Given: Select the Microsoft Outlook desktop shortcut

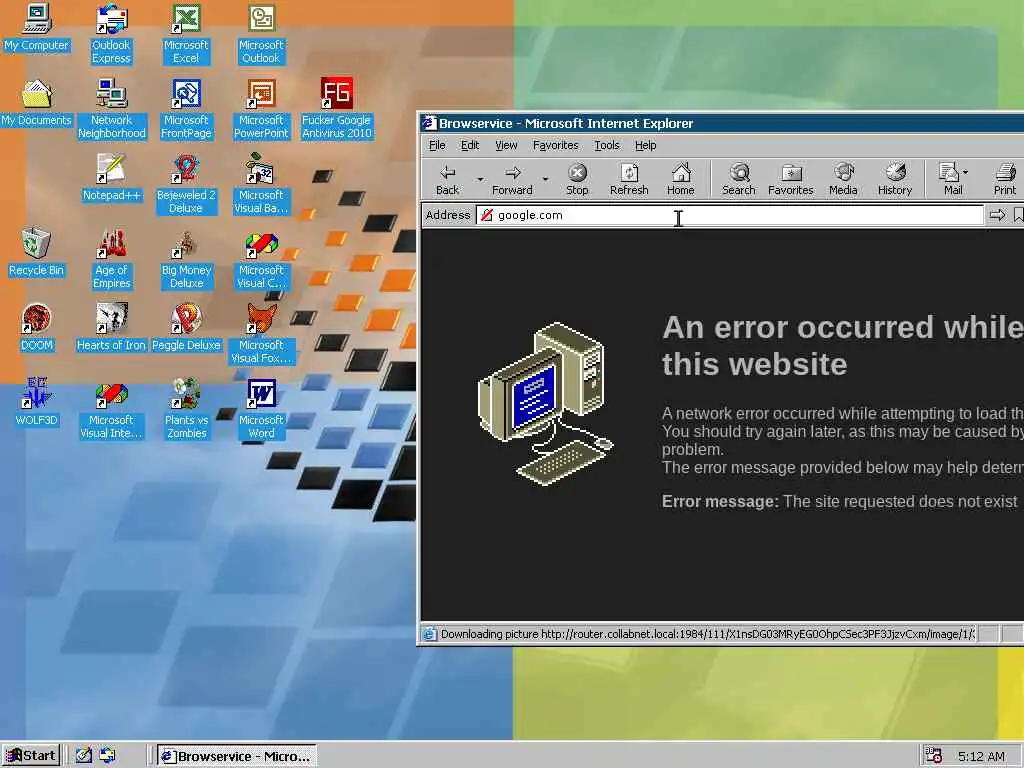Looking at the screenshot, I should point(261,34).
